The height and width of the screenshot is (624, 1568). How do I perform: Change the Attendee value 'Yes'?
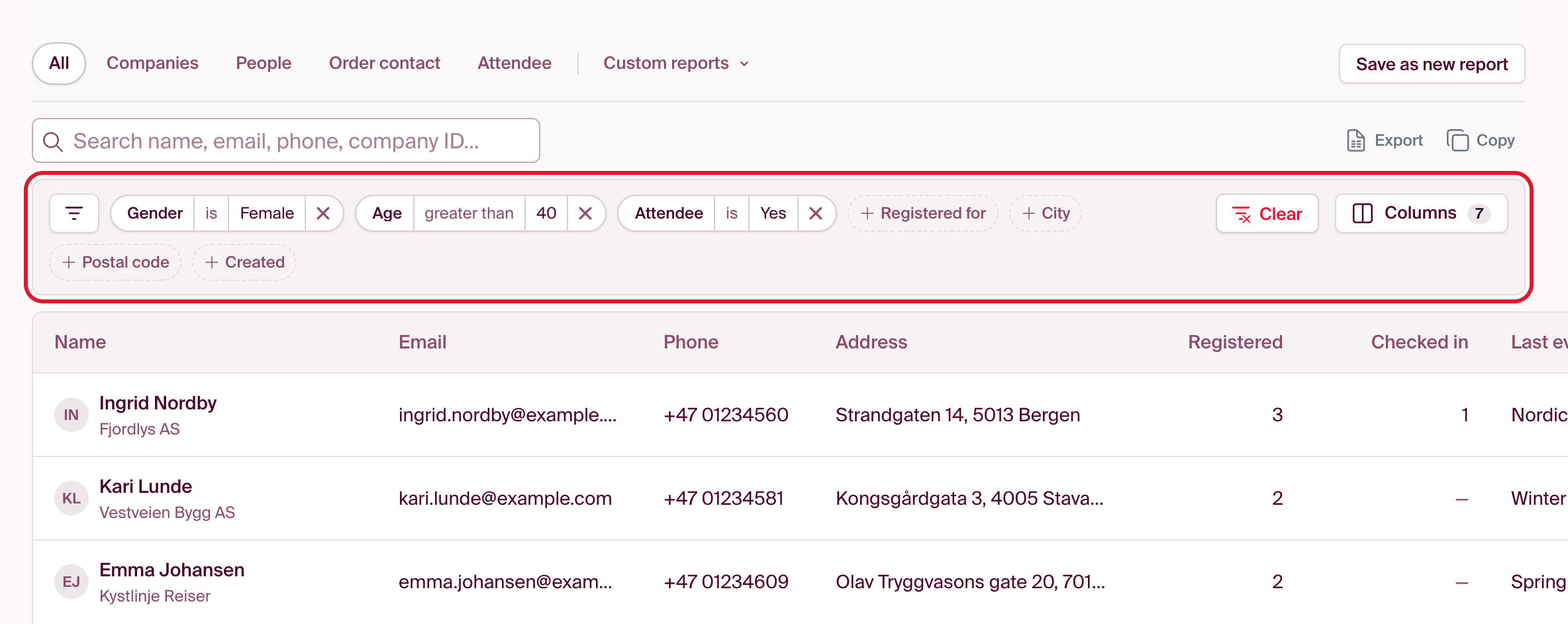click(x=773, y=213)
